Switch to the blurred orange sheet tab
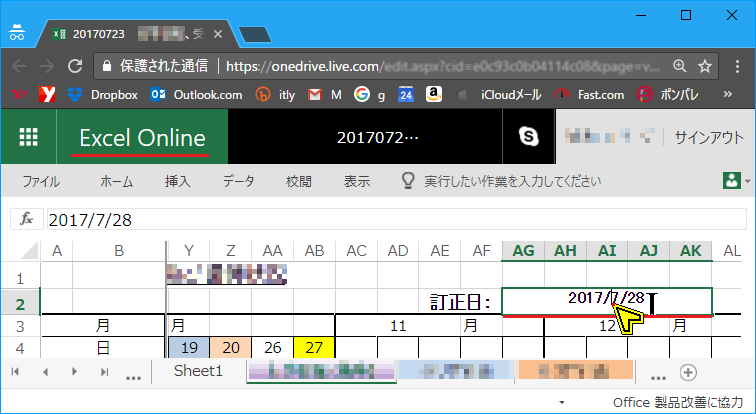The height and width of the screenshot is (414, 756). coord(574,371)
